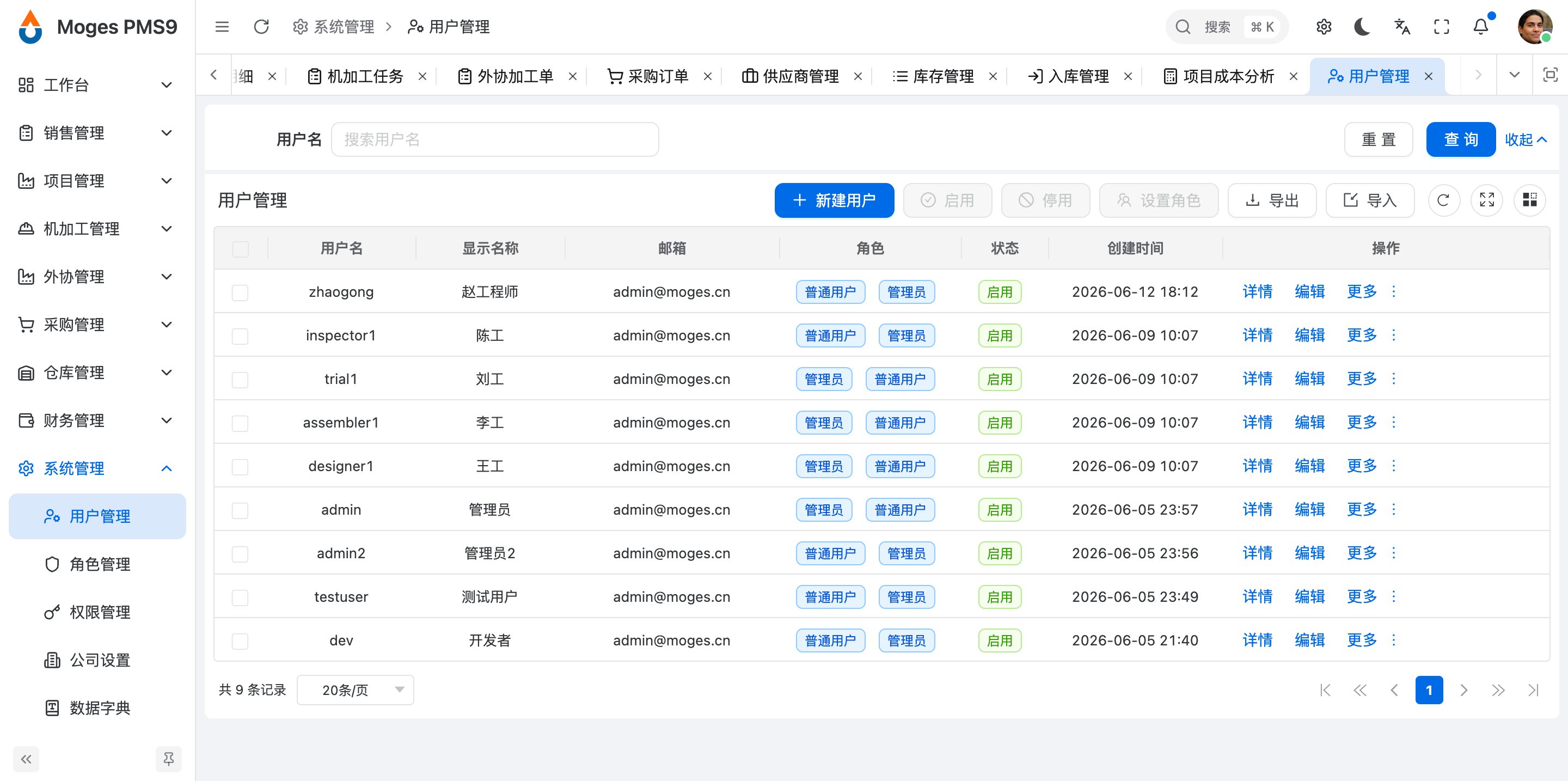Viewport: 1568px width, 781px height.
Task: Expand the 销售管理 sidebar menu
Action: click(x=97, y=133)
